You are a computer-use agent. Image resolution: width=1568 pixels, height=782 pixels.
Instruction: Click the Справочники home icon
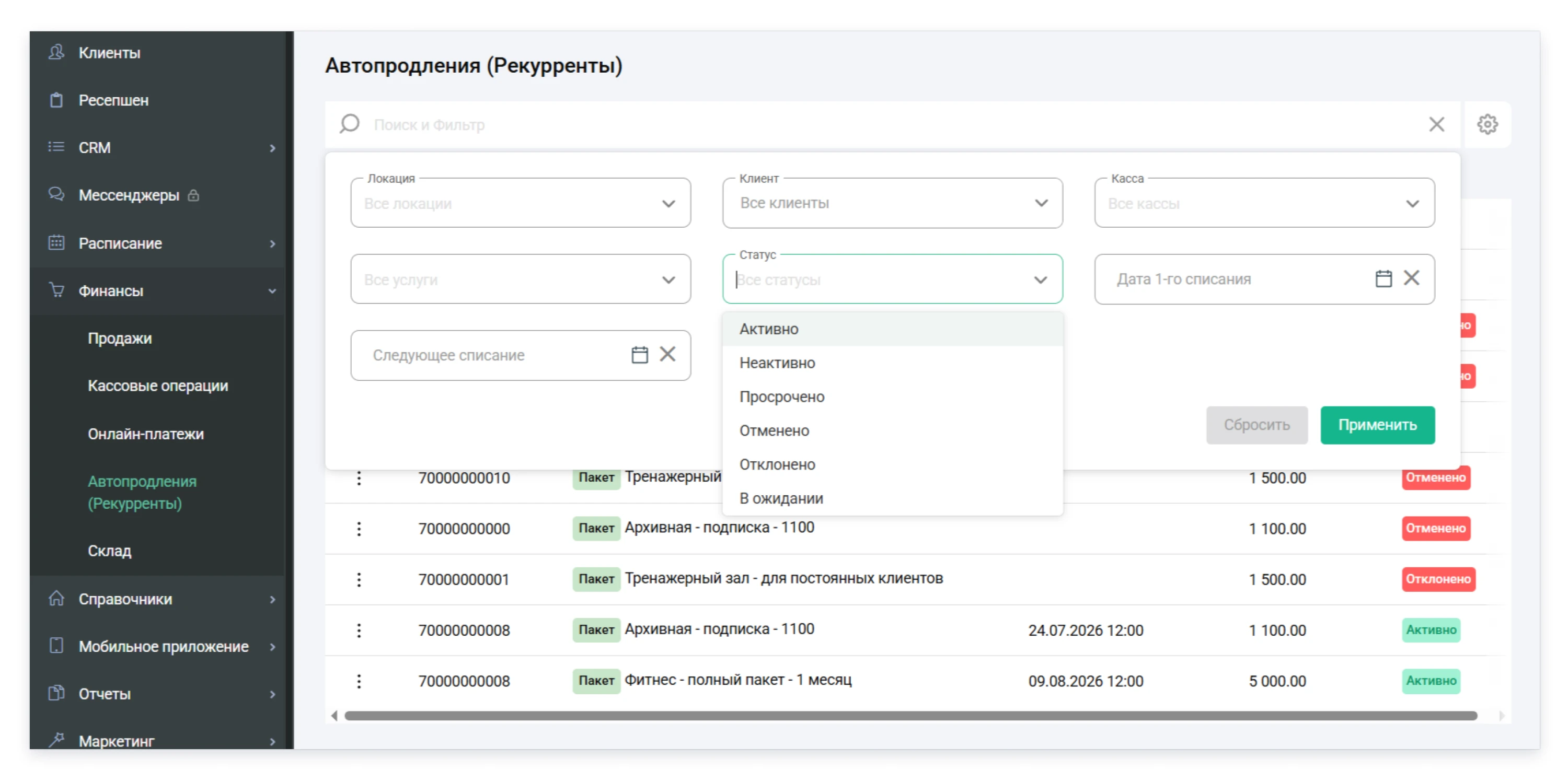point(56,599)
